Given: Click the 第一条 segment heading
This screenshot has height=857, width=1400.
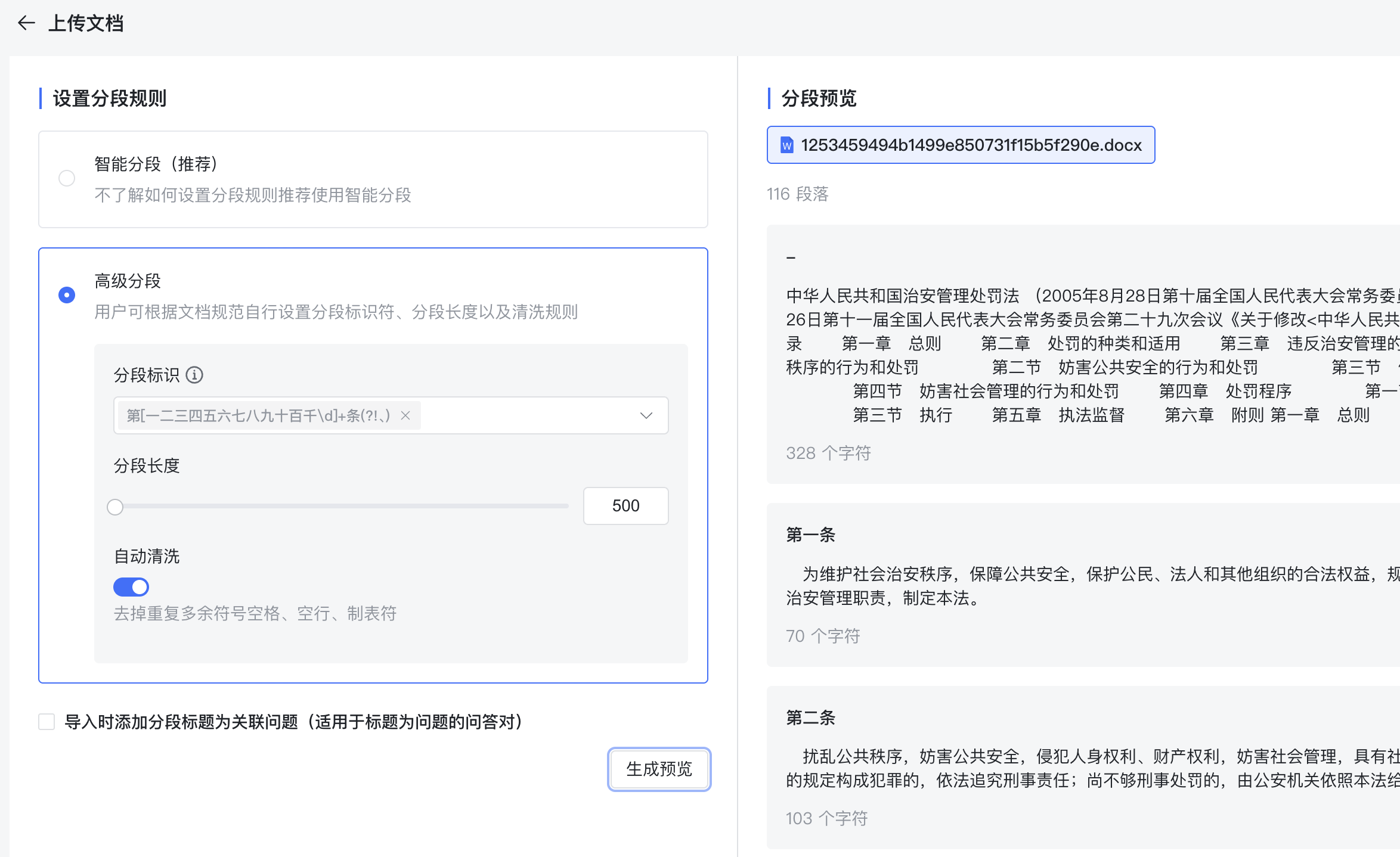Looking at the screenshot, I should click(811, 535).
